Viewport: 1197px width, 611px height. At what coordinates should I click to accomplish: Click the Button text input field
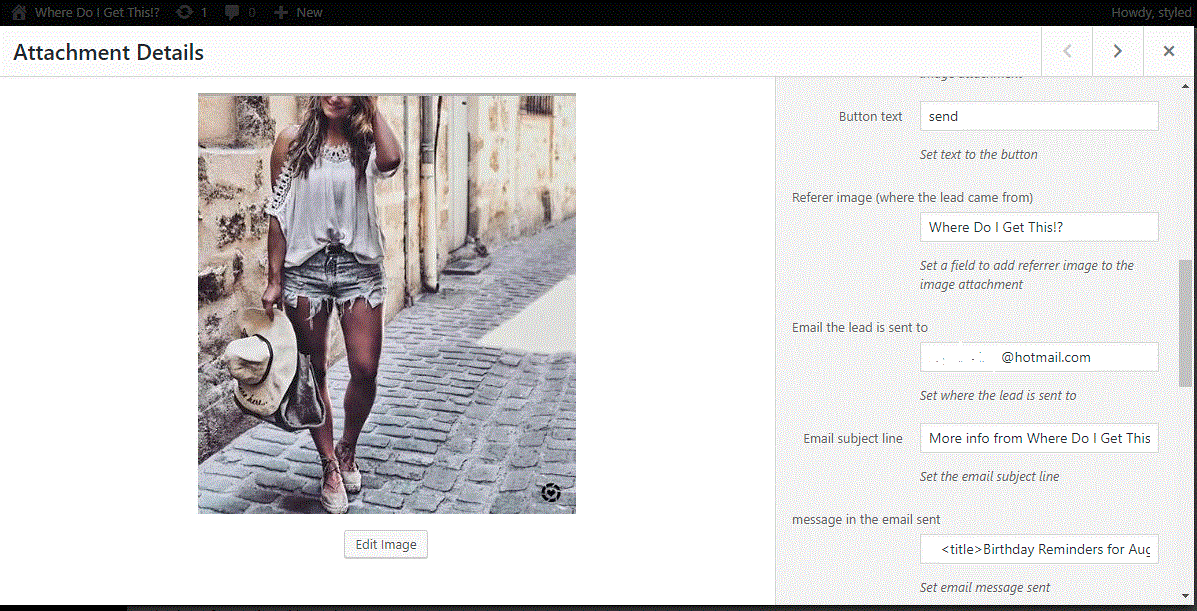tap(1039, 117)
